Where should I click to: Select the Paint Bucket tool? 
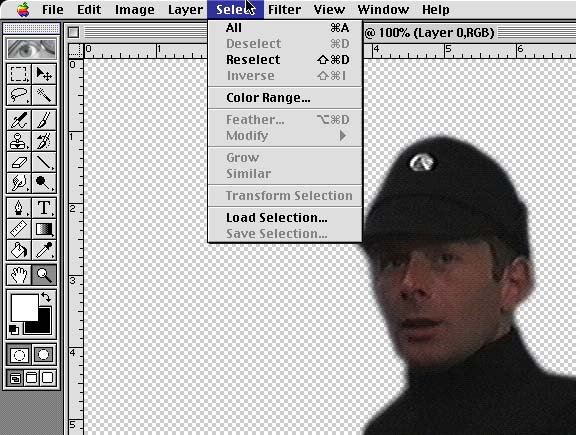[x=19, y=250]
